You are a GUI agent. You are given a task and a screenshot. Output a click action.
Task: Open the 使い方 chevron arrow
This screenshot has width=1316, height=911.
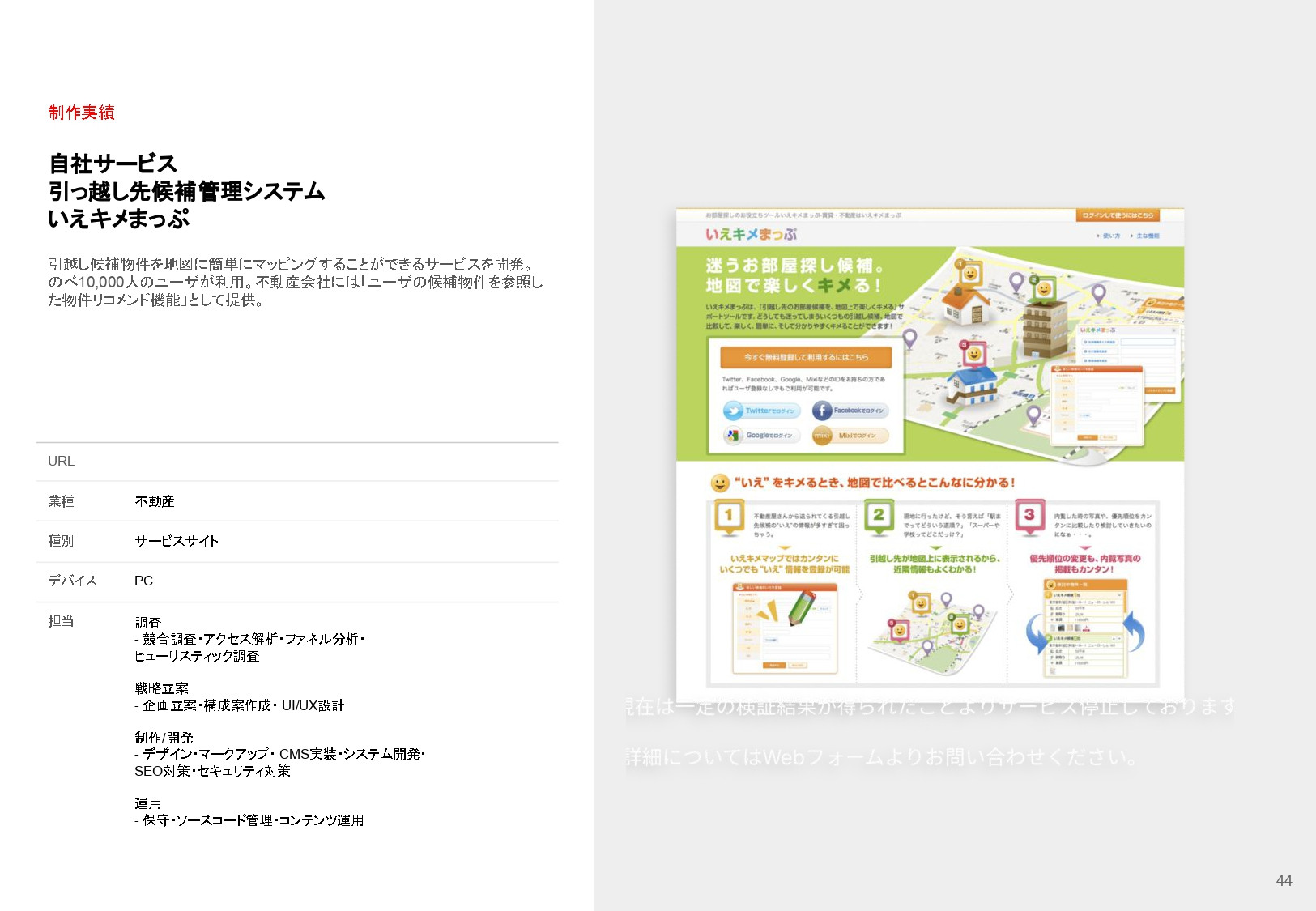coord(1097,235)
